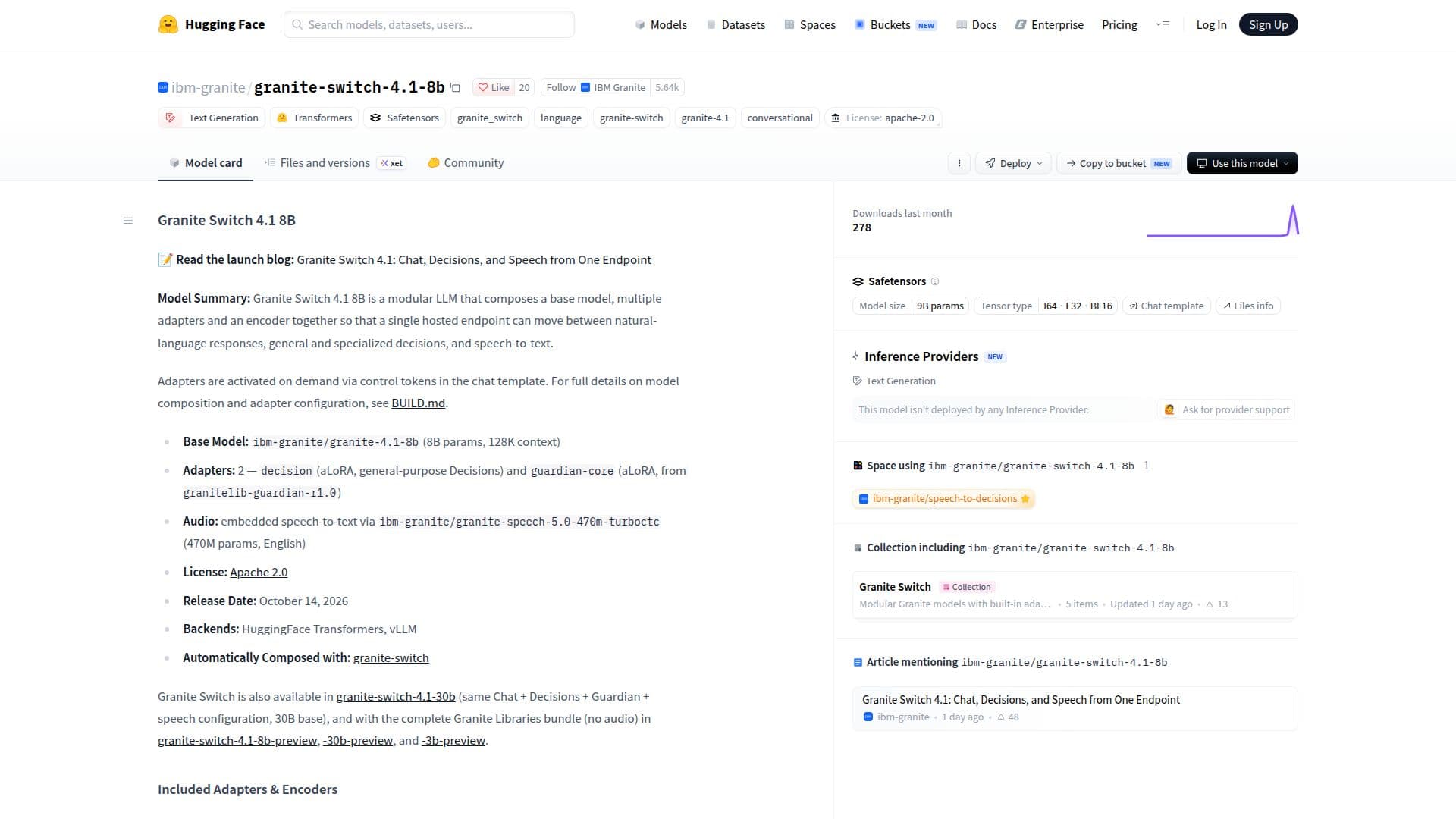This screenshot has height=819, width=1456.
Task: Select the Model card tab
Action: 206,163
